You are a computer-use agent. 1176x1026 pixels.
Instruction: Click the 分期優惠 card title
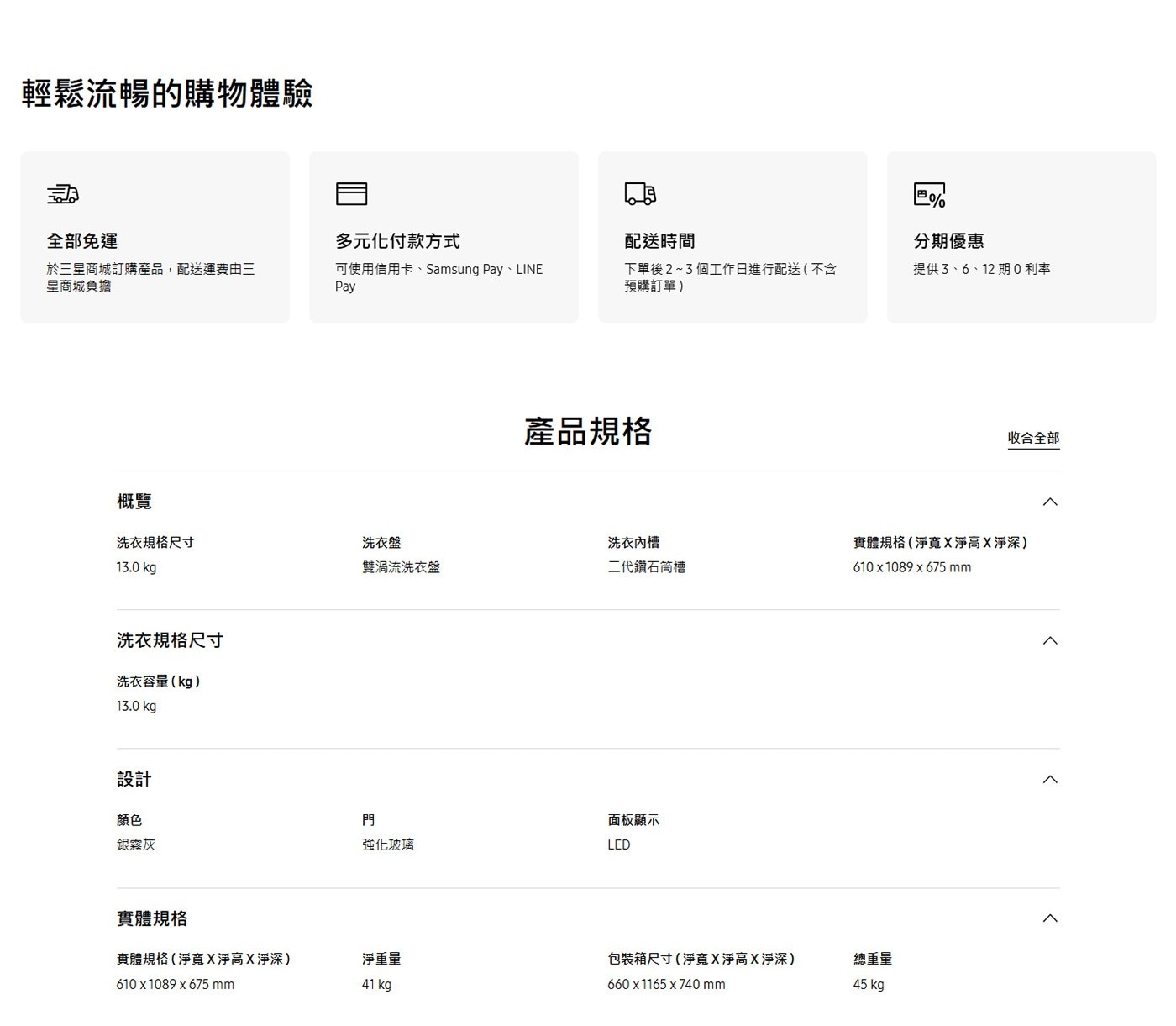tap(948, 241)
